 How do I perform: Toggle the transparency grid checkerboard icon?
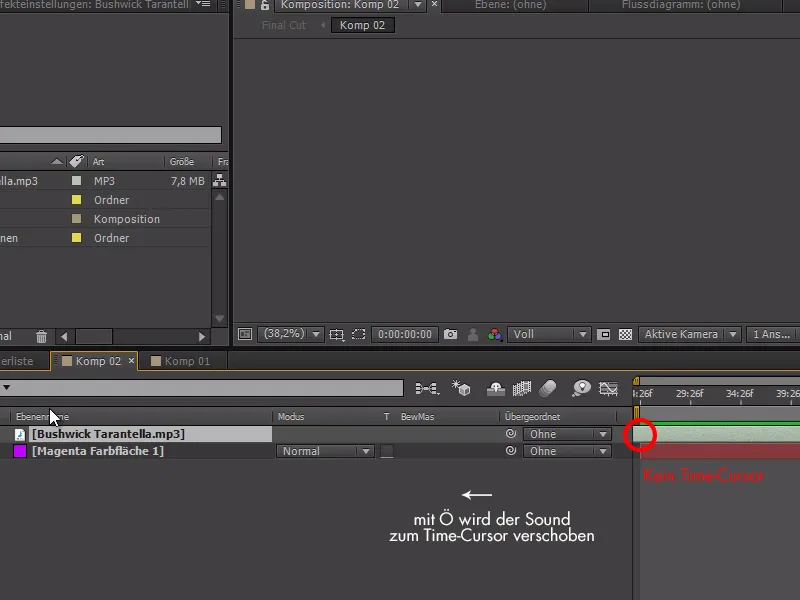point(626,335)
